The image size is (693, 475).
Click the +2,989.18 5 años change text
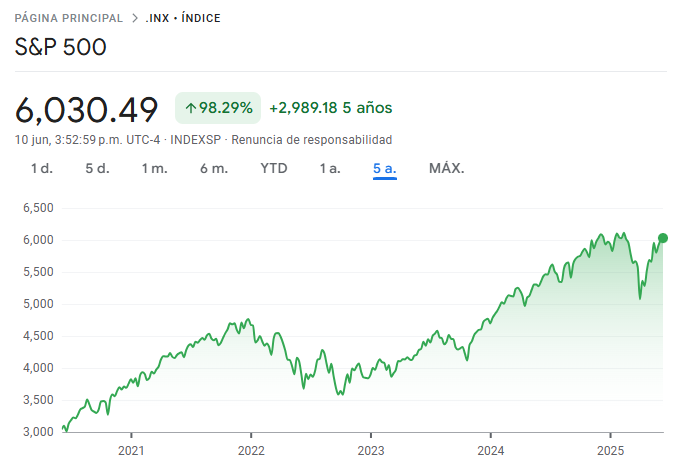tap(331, 107)
